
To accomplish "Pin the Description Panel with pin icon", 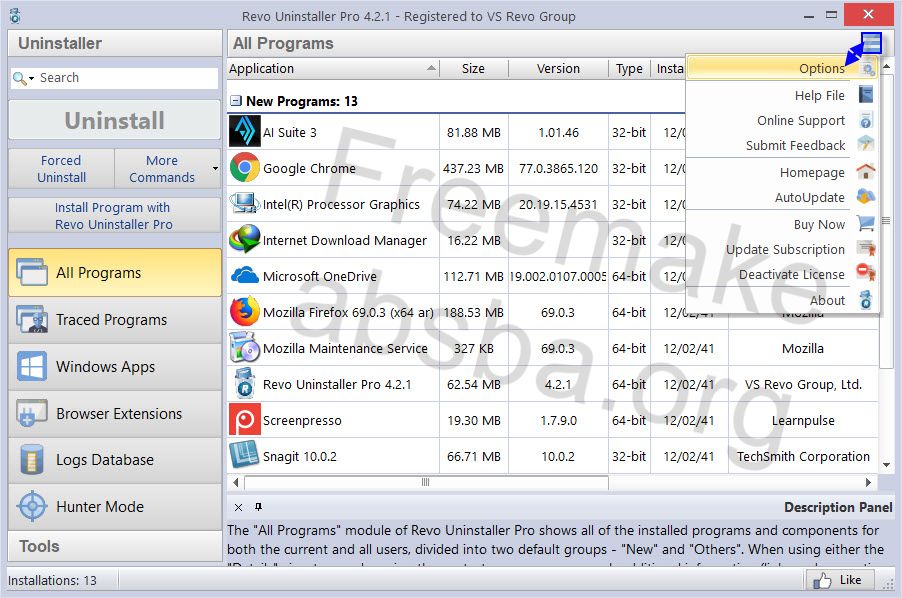I will [258, 507].
